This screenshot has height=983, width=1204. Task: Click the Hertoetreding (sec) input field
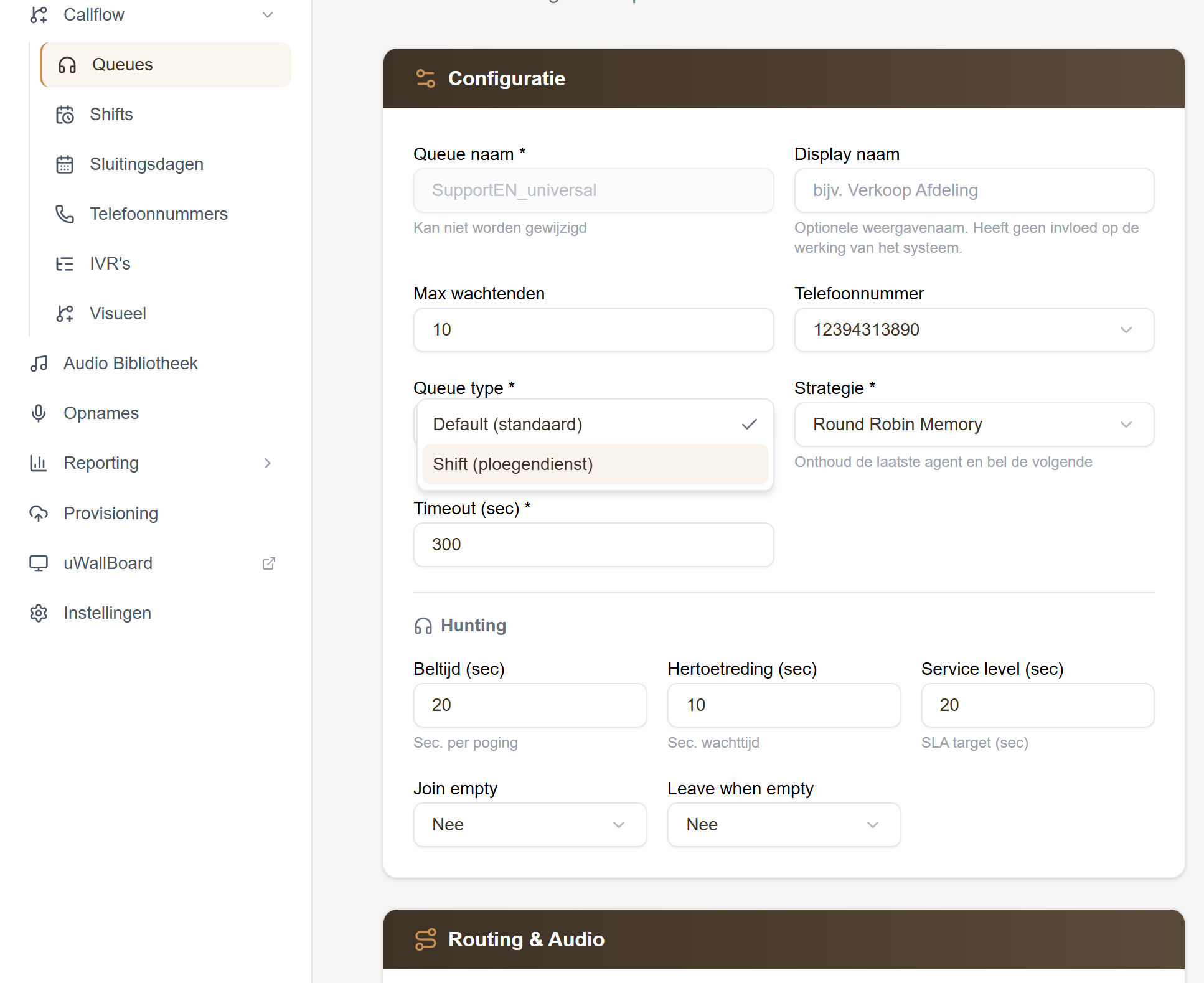click(784, 705)
